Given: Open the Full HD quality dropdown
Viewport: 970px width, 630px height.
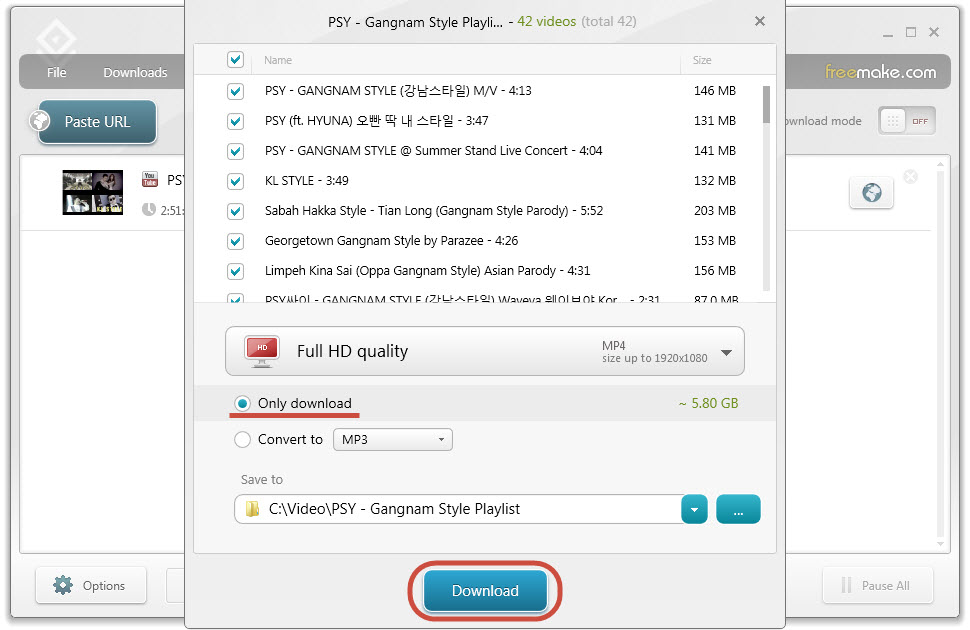Looking at the screenshot, I should point(485,352).
